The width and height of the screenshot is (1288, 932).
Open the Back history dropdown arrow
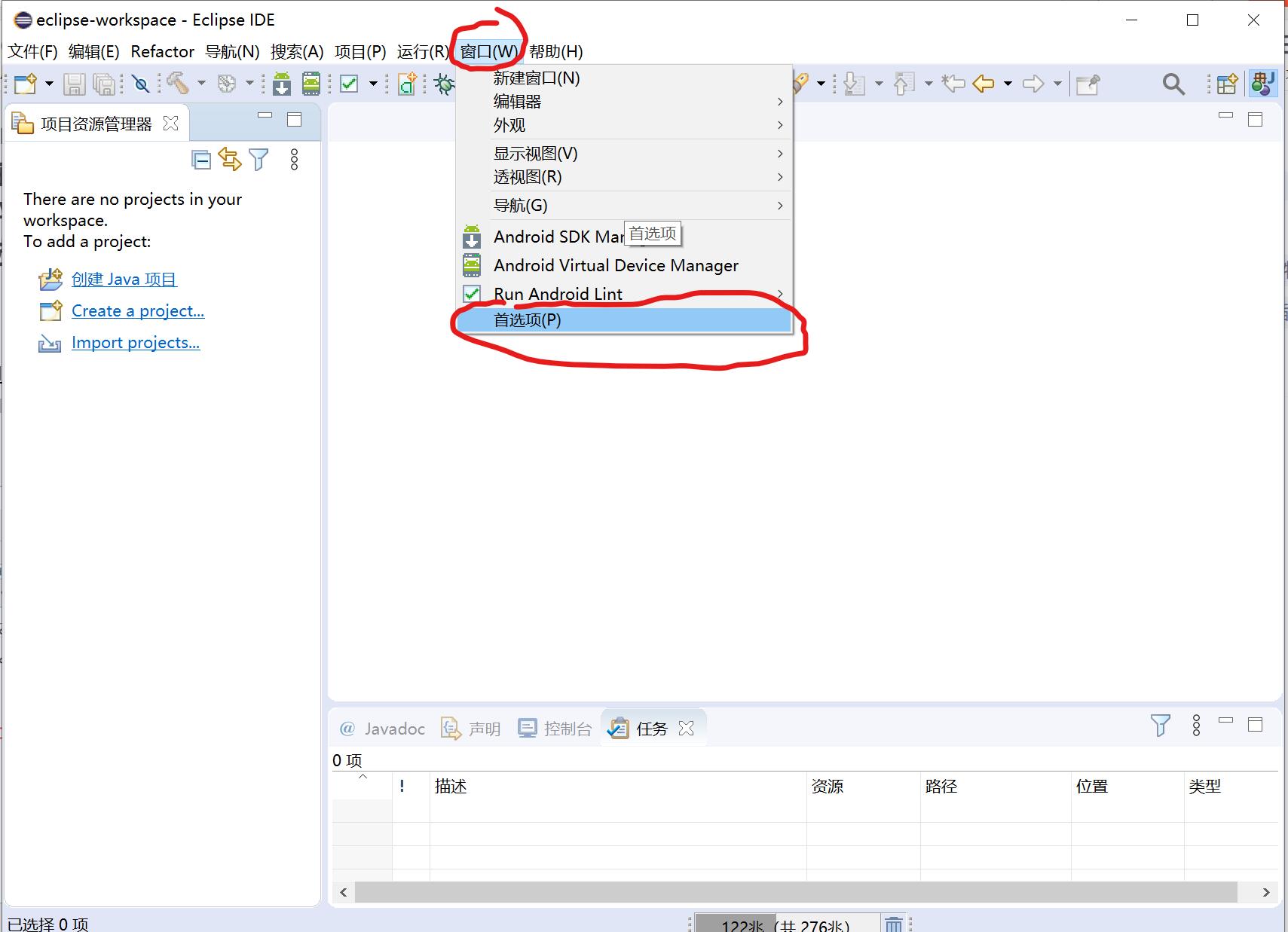point(1008,84)
